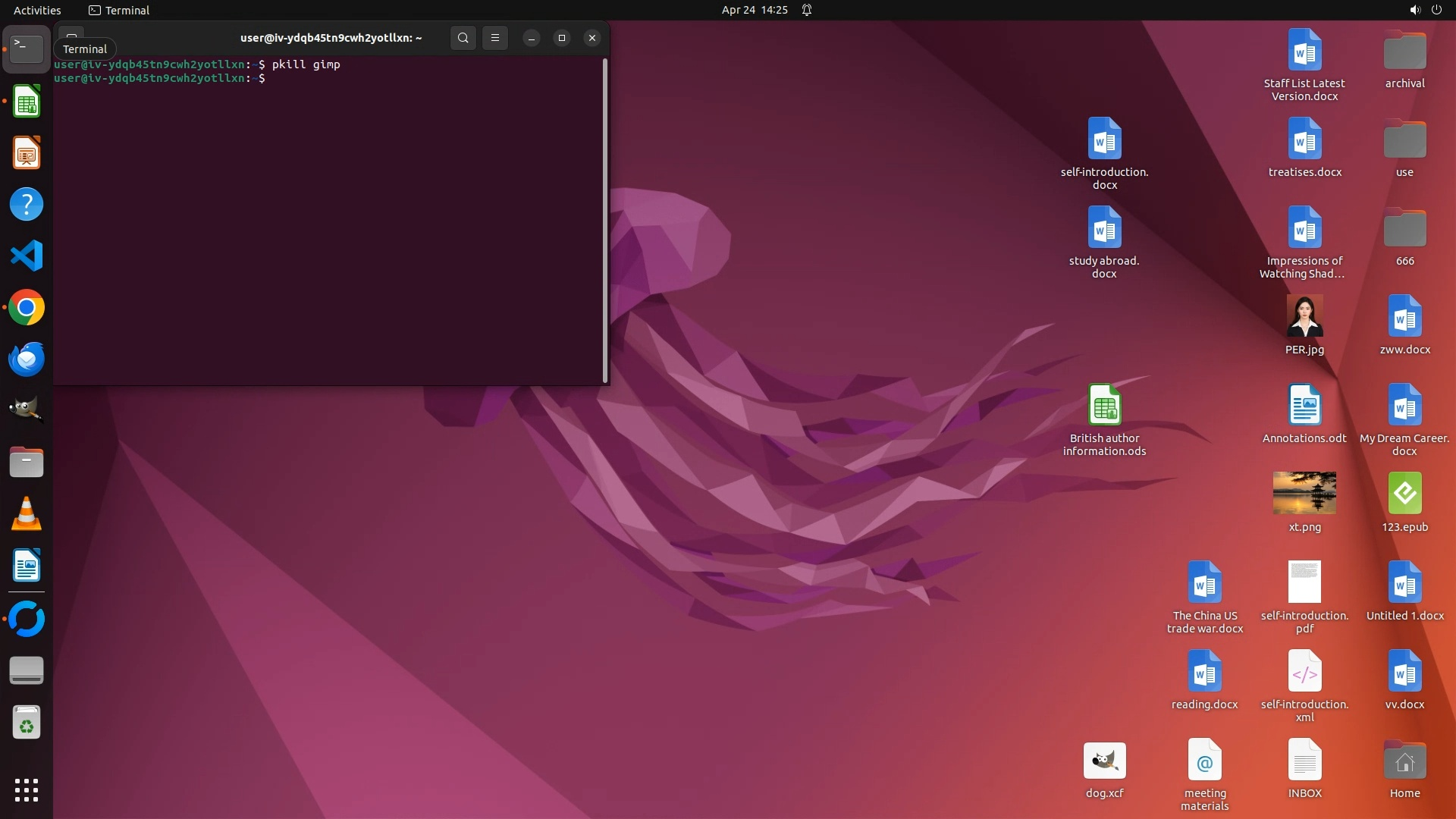Select the PER.jpg photo thumbnail
Viewport: 1456px width, 819px height.
[x=1304, y=316]
